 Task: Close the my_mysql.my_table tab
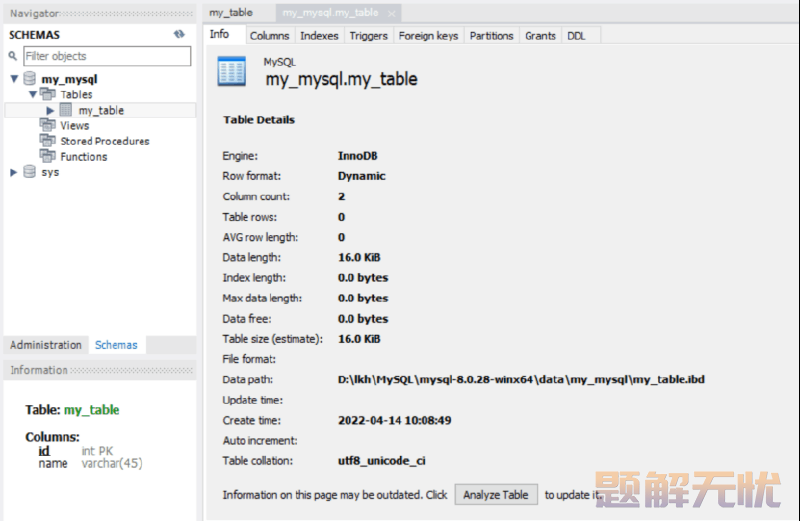click(391, 14)
